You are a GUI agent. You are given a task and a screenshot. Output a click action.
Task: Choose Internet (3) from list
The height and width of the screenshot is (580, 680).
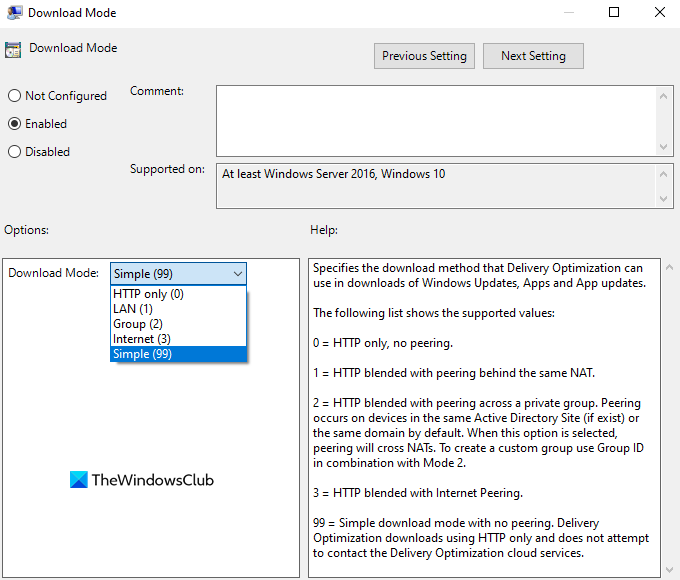178,339
